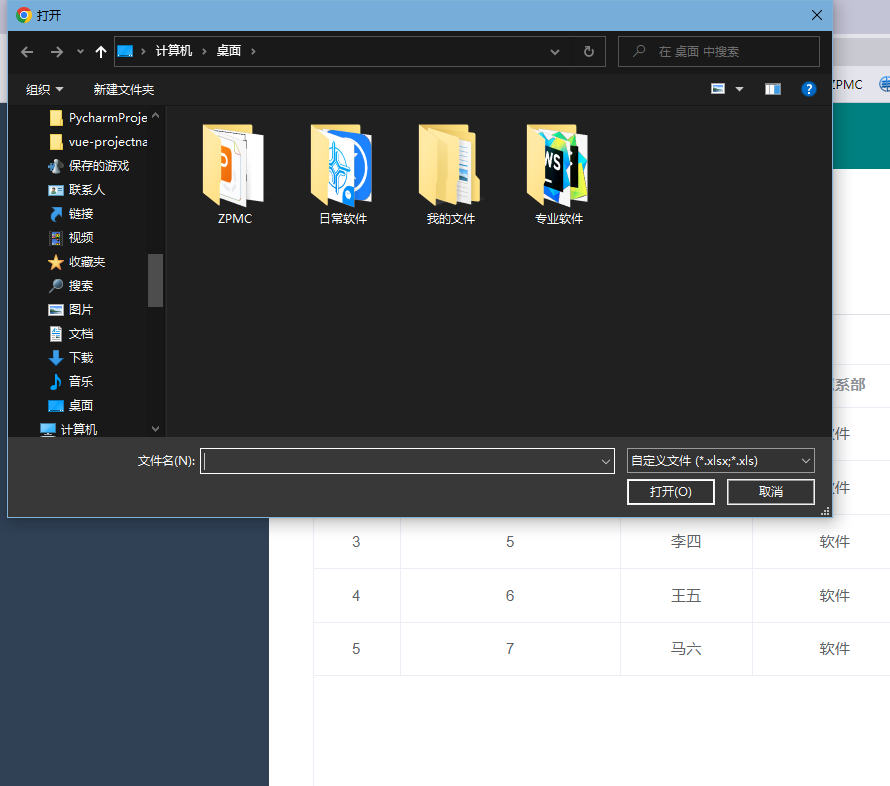Open 链接 in sidebar
Image resolution: width=890 pixels, height=786 pixels.
71,214
